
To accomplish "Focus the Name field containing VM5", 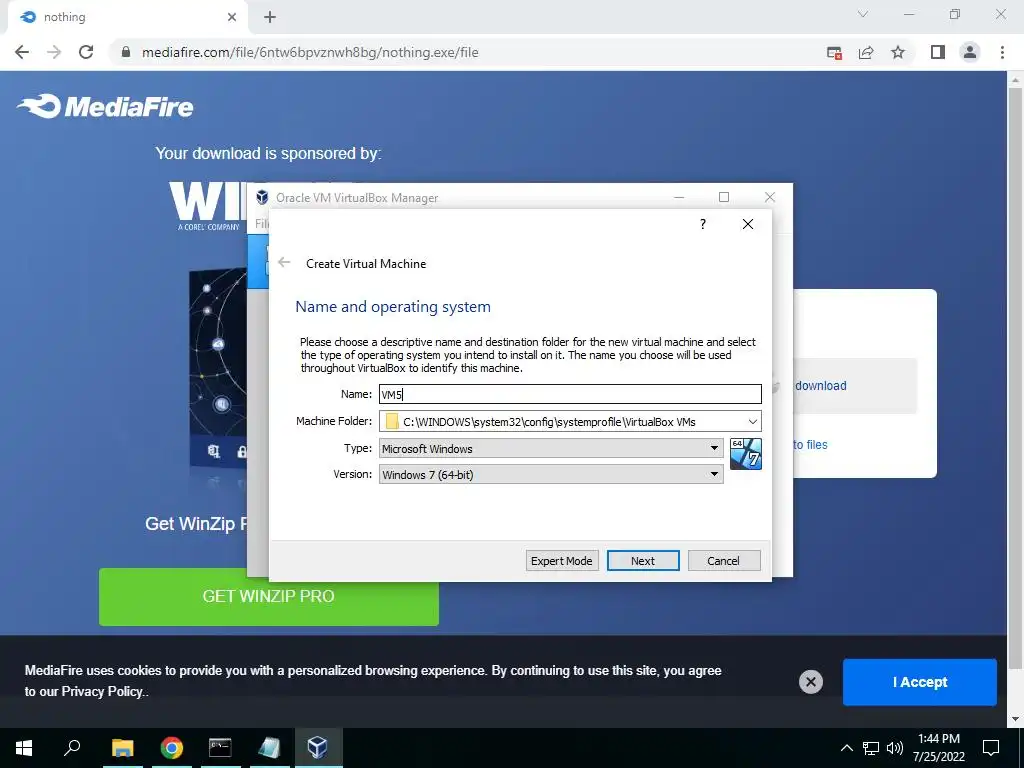I will (x=570, y=394).
